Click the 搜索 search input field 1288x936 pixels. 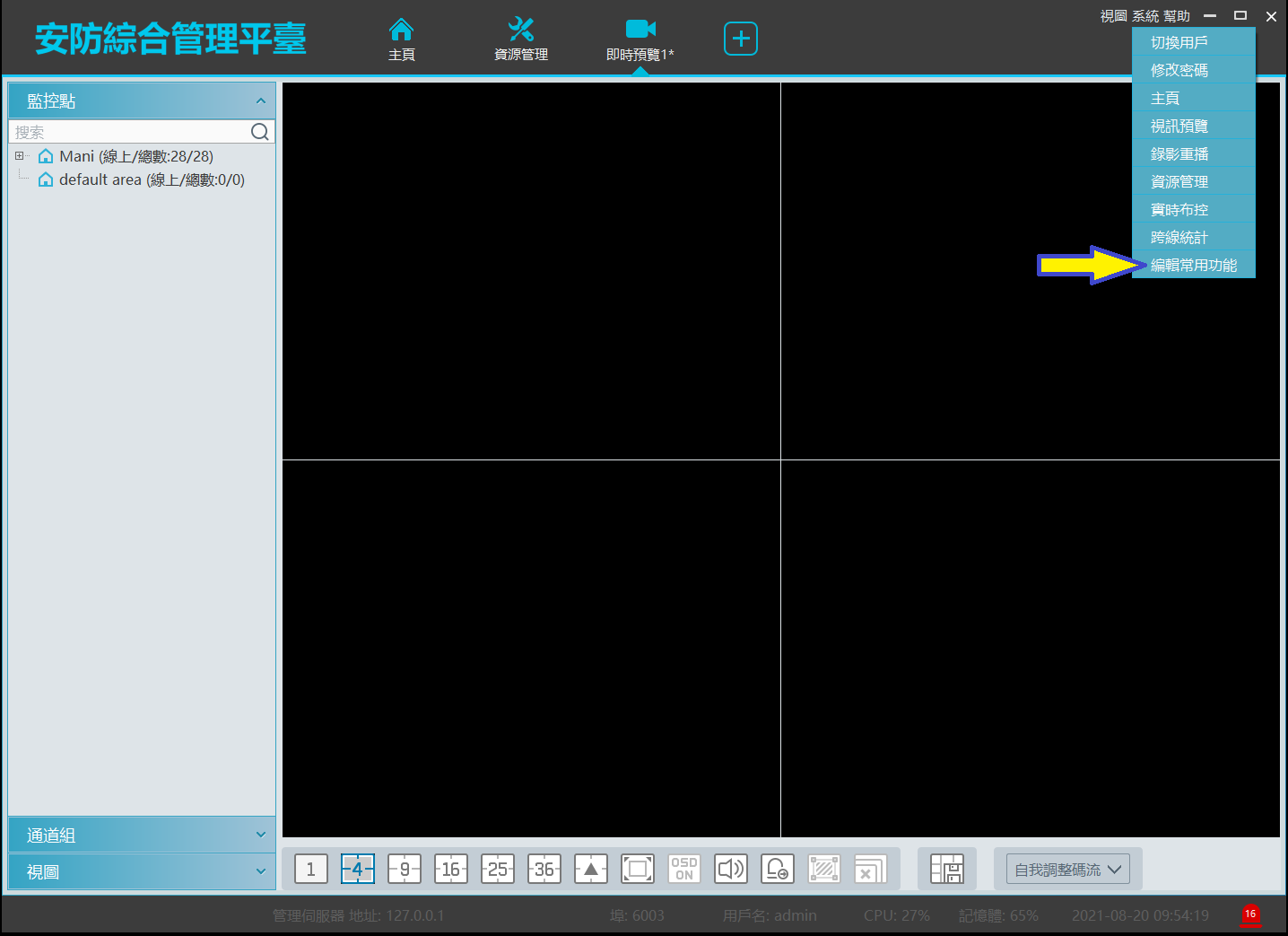click(130, 132)
